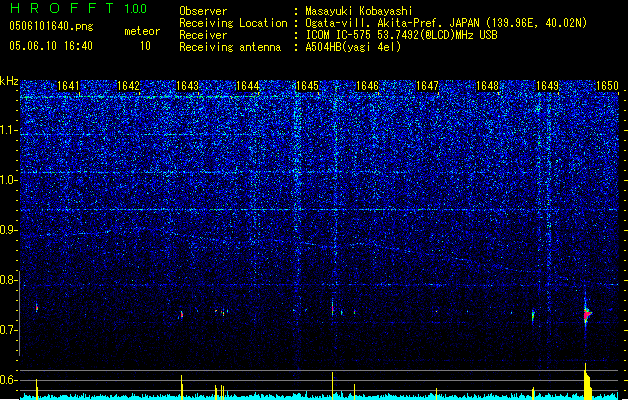Click the 1.1 kHz axis label

[9, 130]
